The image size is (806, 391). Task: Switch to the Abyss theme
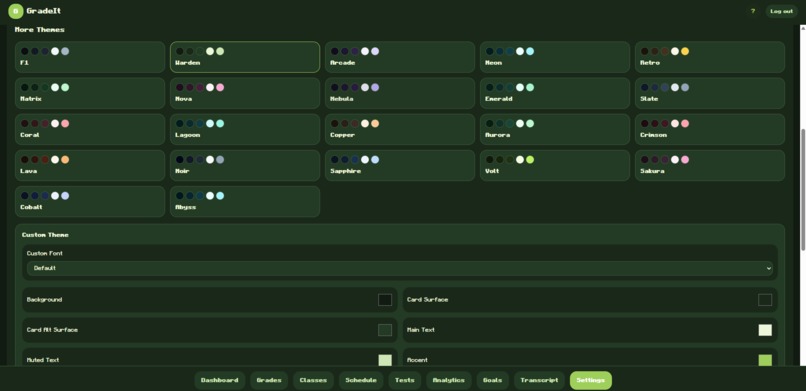coord(245,201)
